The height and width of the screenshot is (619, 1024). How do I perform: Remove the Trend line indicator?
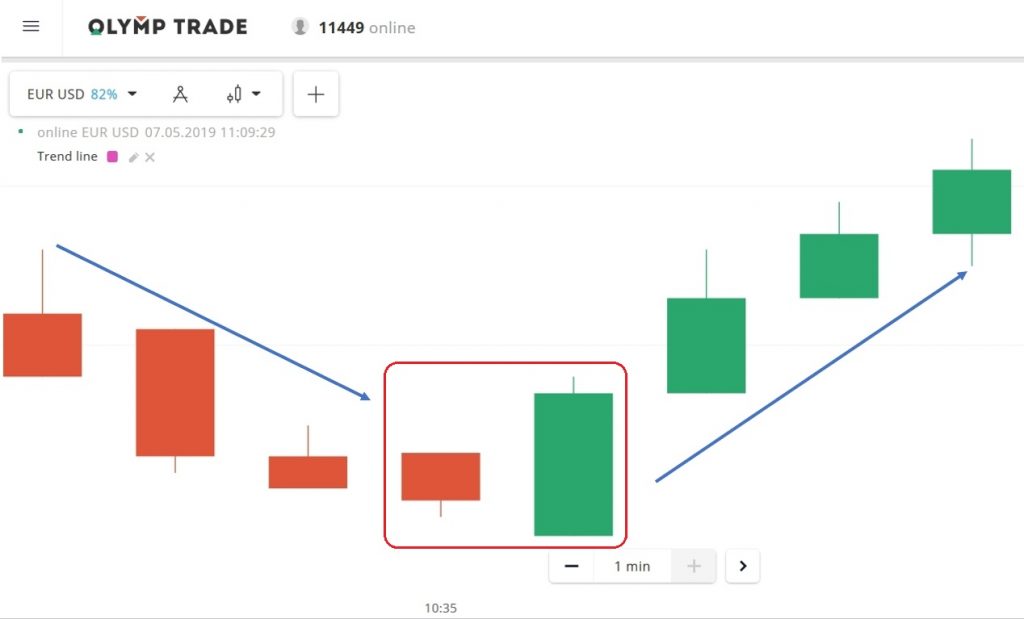[150, 157]
